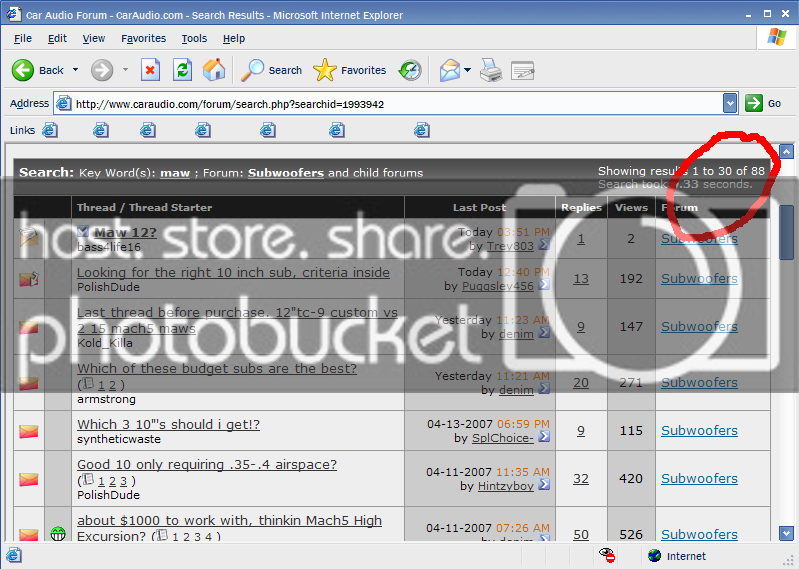799x569 pixels.
Task: Expand the Forward history dropdown arrow
Action: pos(125,70)
